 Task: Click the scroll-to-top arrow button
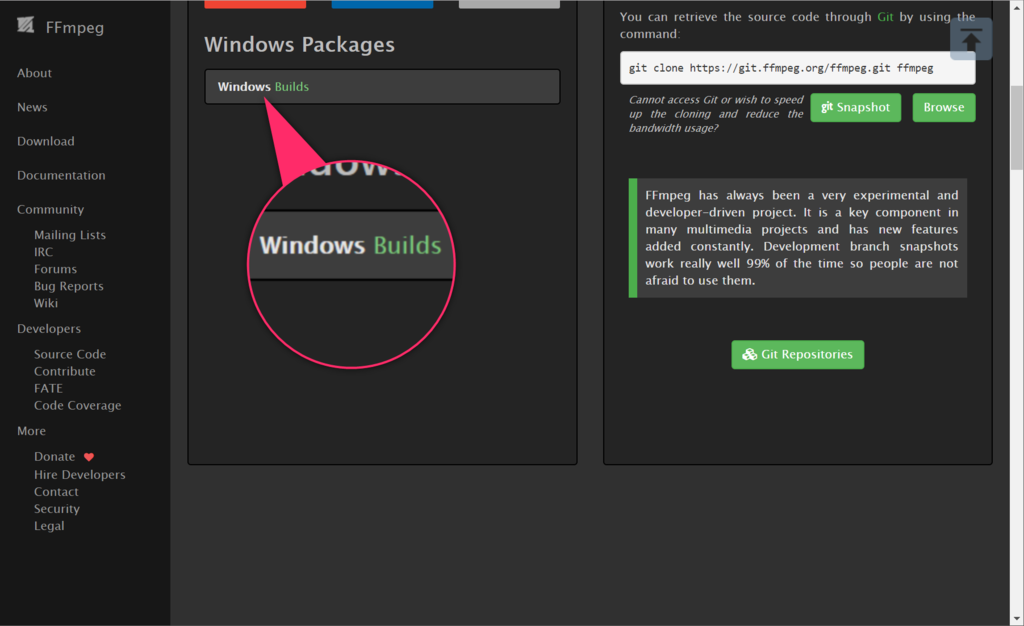(970, 39)
